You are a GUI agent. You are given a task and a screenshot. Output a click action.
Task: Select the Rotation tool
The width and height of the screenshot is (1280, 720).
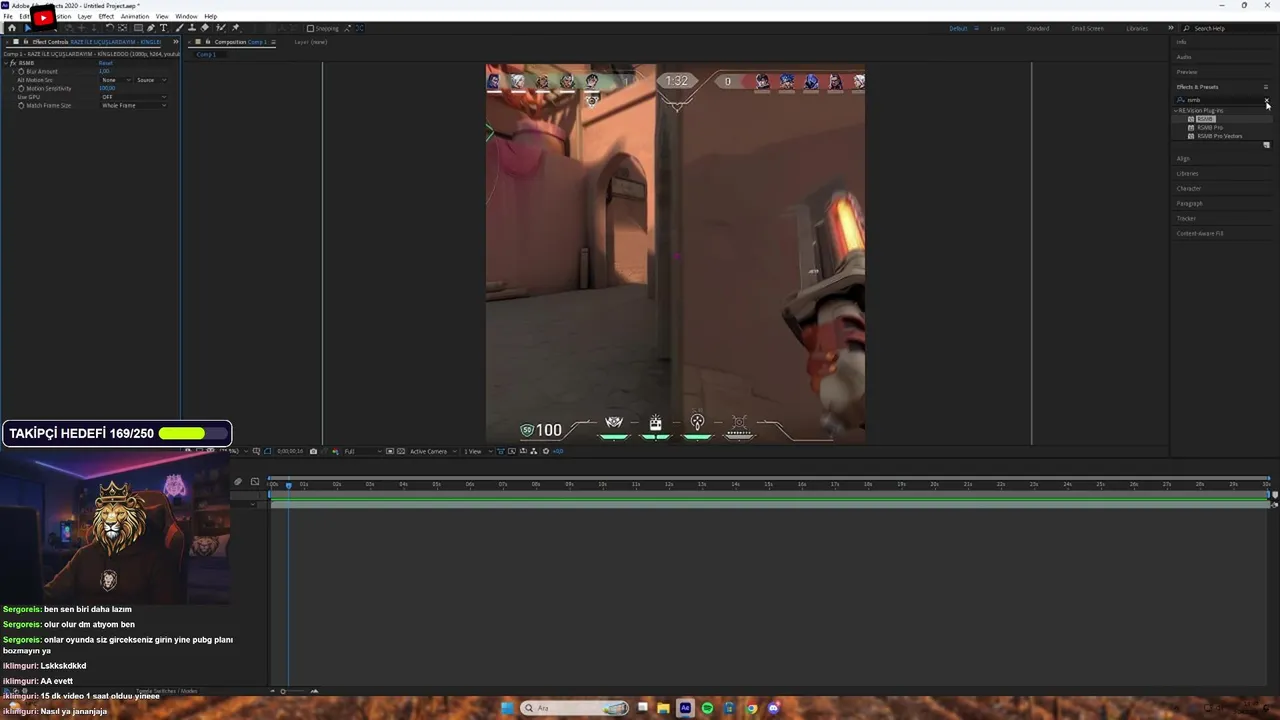109,28
